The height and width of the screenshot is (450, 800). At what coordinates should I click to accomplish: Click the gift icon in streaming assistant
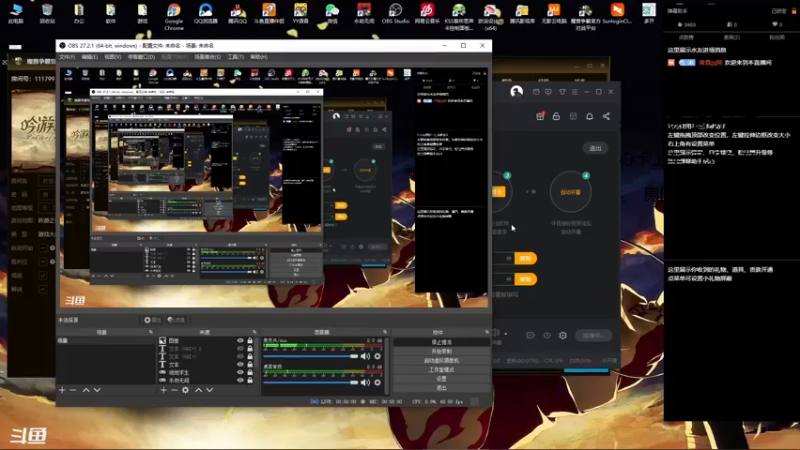pos(540,116)
